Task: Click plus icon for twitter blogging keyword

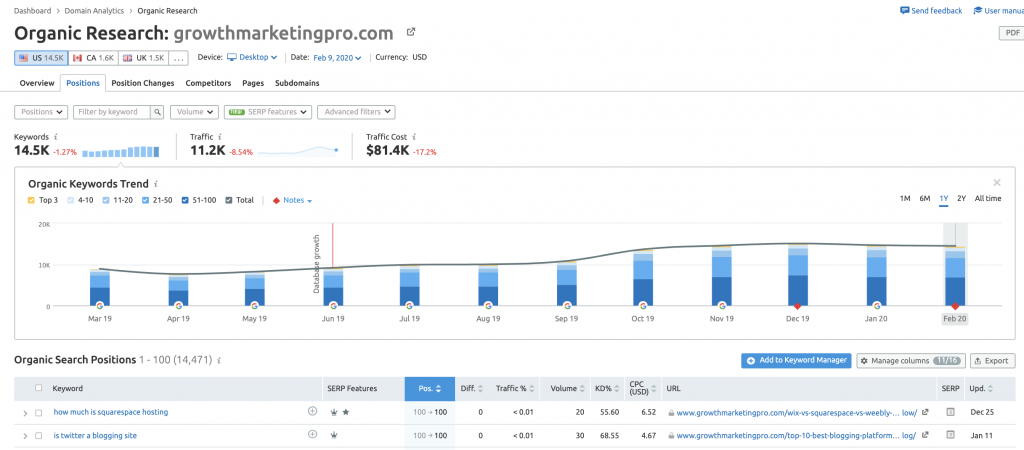Action: coord(312,434)
